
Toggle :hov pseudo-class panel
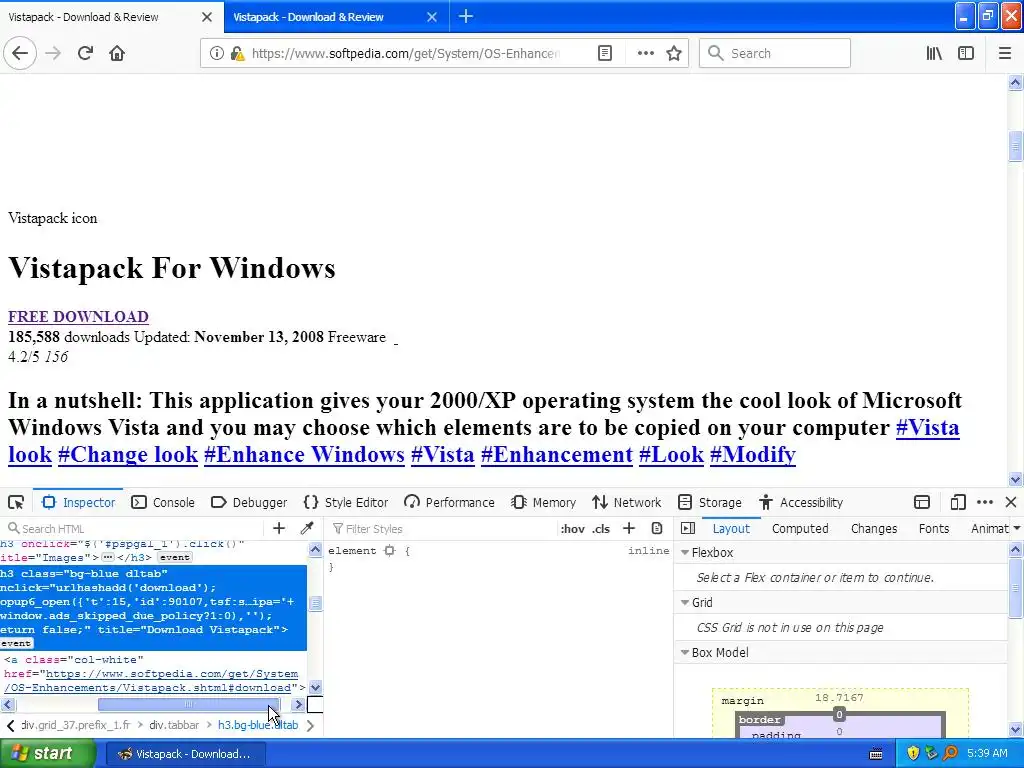(572, 528)
